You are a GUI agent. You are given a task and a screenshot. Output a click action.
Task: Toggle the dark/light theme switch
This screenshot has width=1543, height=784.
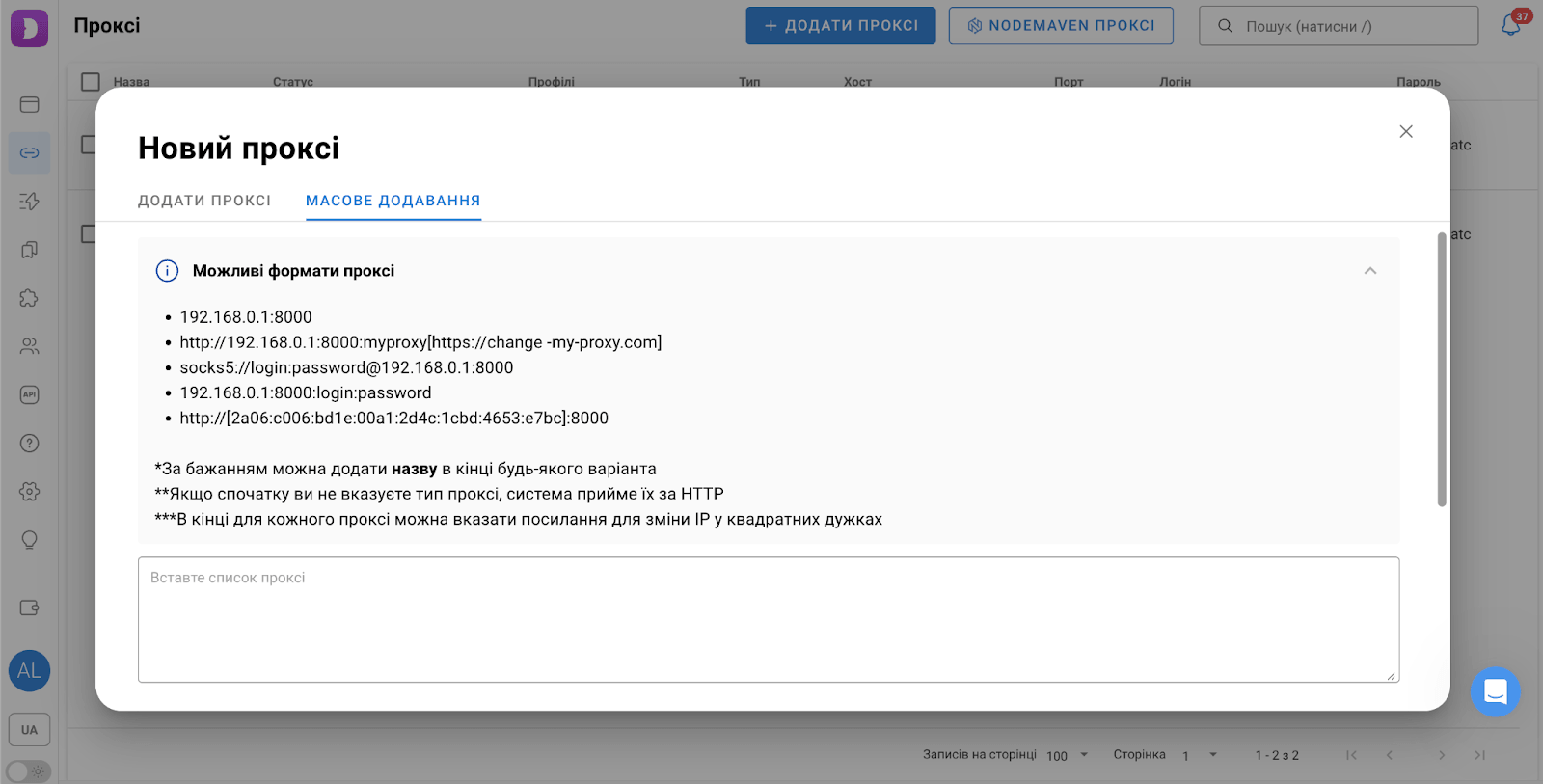(28, 771)
